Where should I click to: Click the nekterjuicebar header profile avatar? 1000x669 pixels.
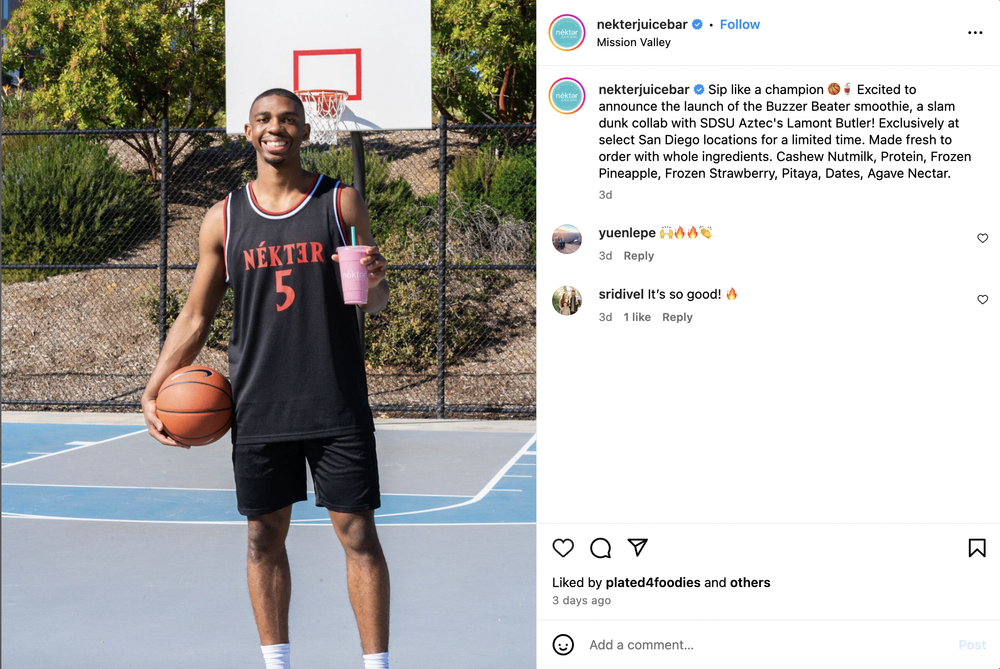[566, 33]
